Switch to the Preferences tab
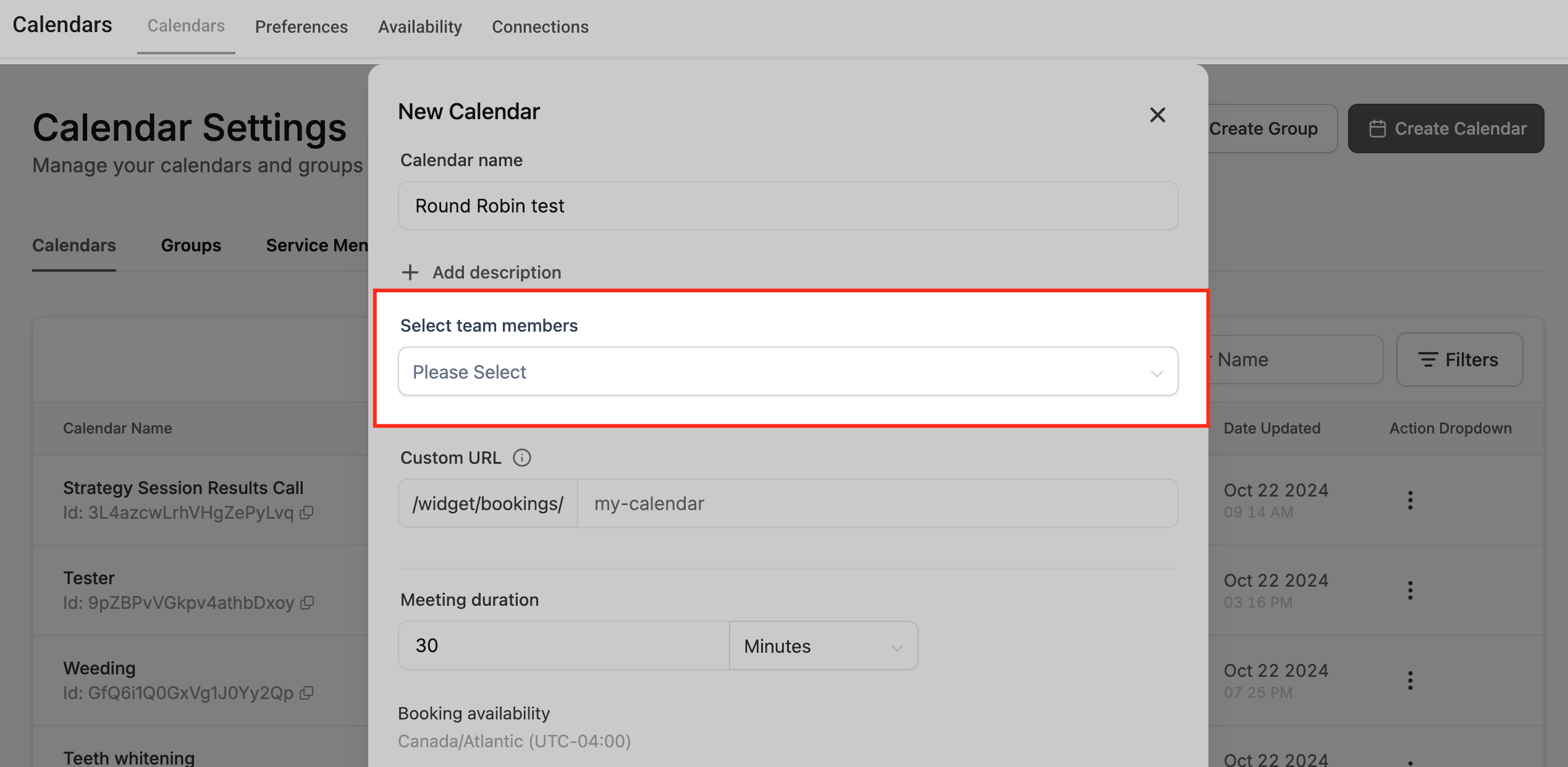 (x=301, y=27)
